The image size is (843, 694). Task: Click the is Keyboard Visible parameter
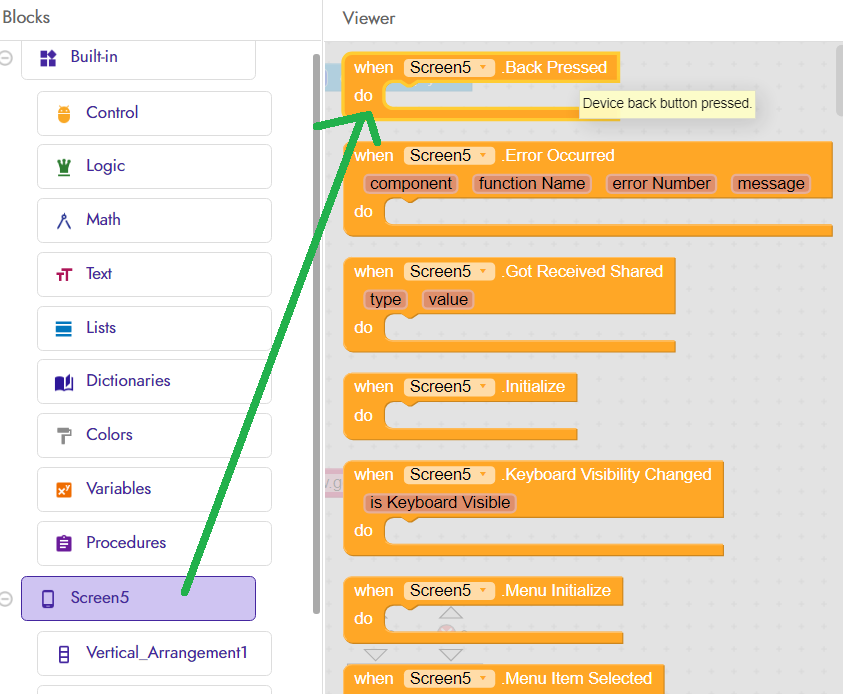pyautogui.click(x=440, y=503)
